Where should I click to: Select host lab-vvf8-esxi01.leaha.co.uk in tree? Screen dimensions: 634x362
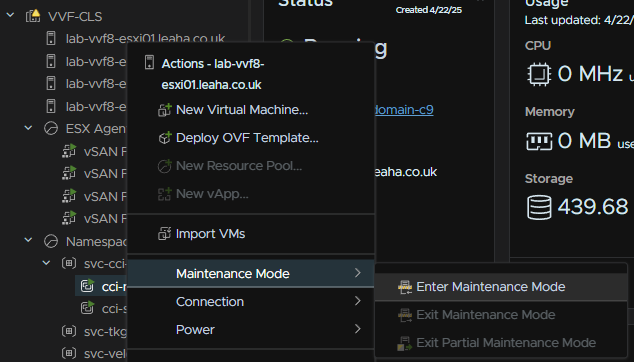pyautogui.click(x=146, y=39)
